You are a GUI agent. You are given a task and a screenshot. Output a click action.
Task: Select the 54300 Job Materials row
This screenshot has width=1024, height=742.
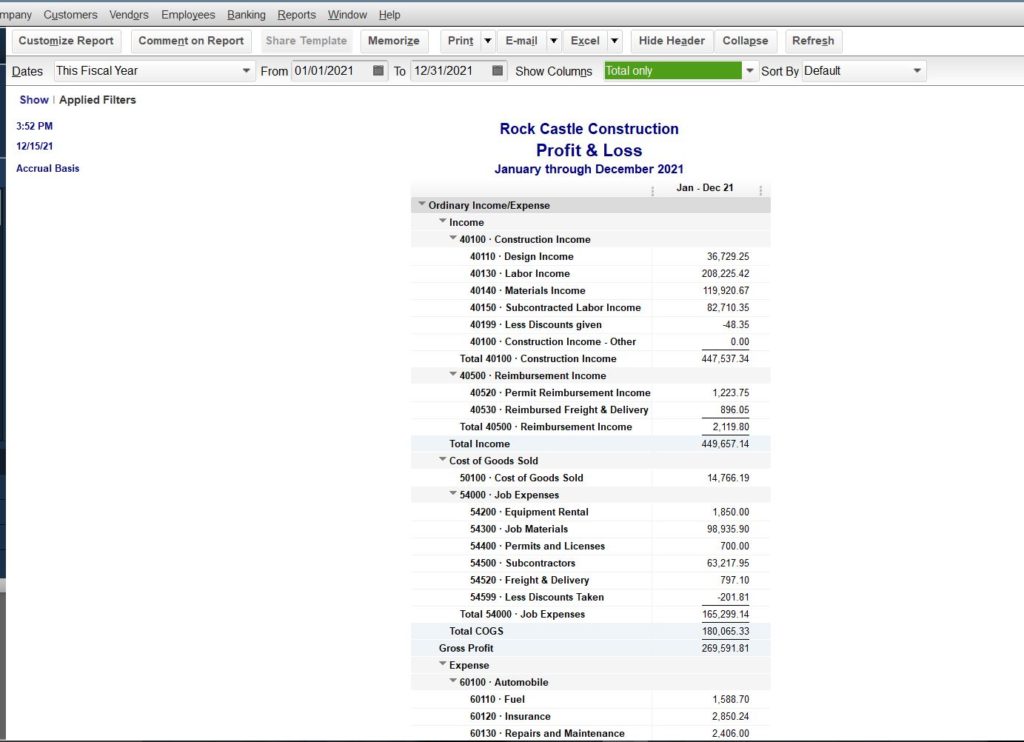590,529
